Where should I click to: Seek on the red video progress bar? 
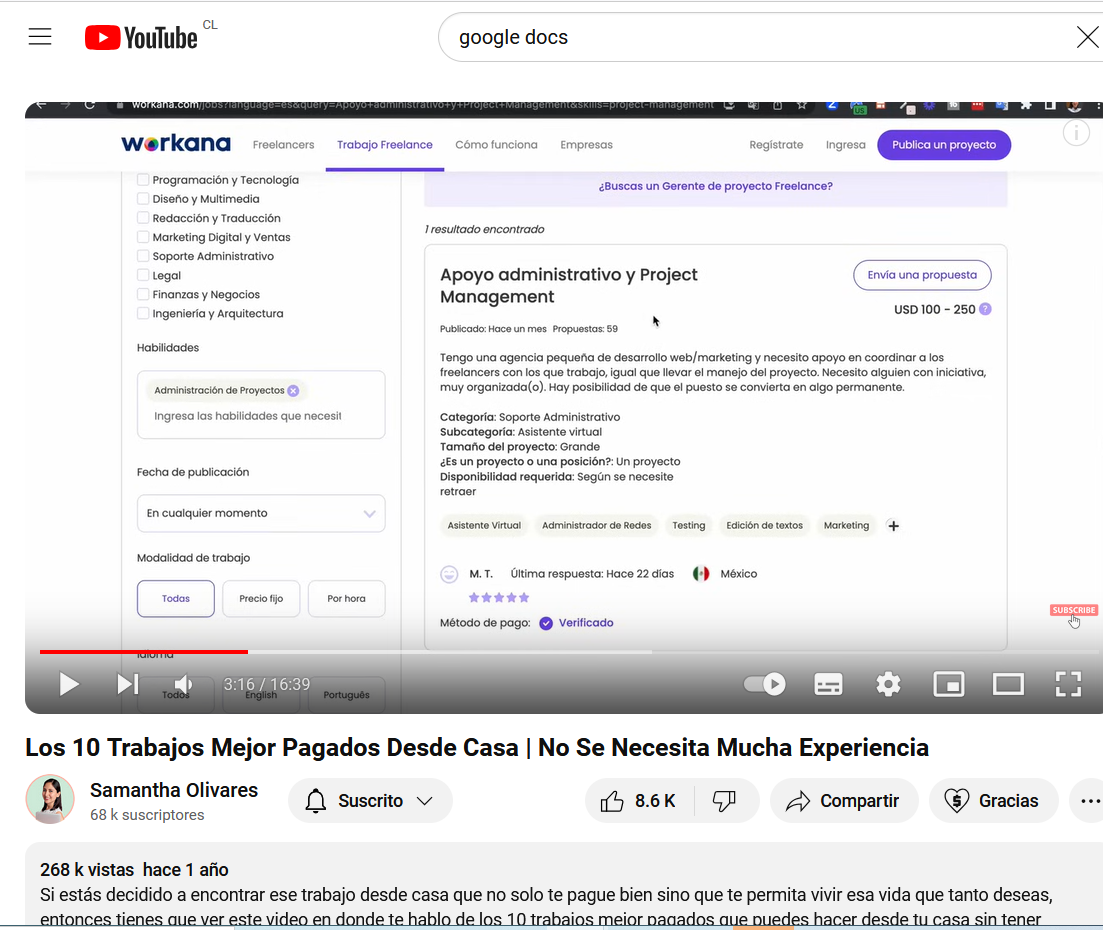pos(144,651)
